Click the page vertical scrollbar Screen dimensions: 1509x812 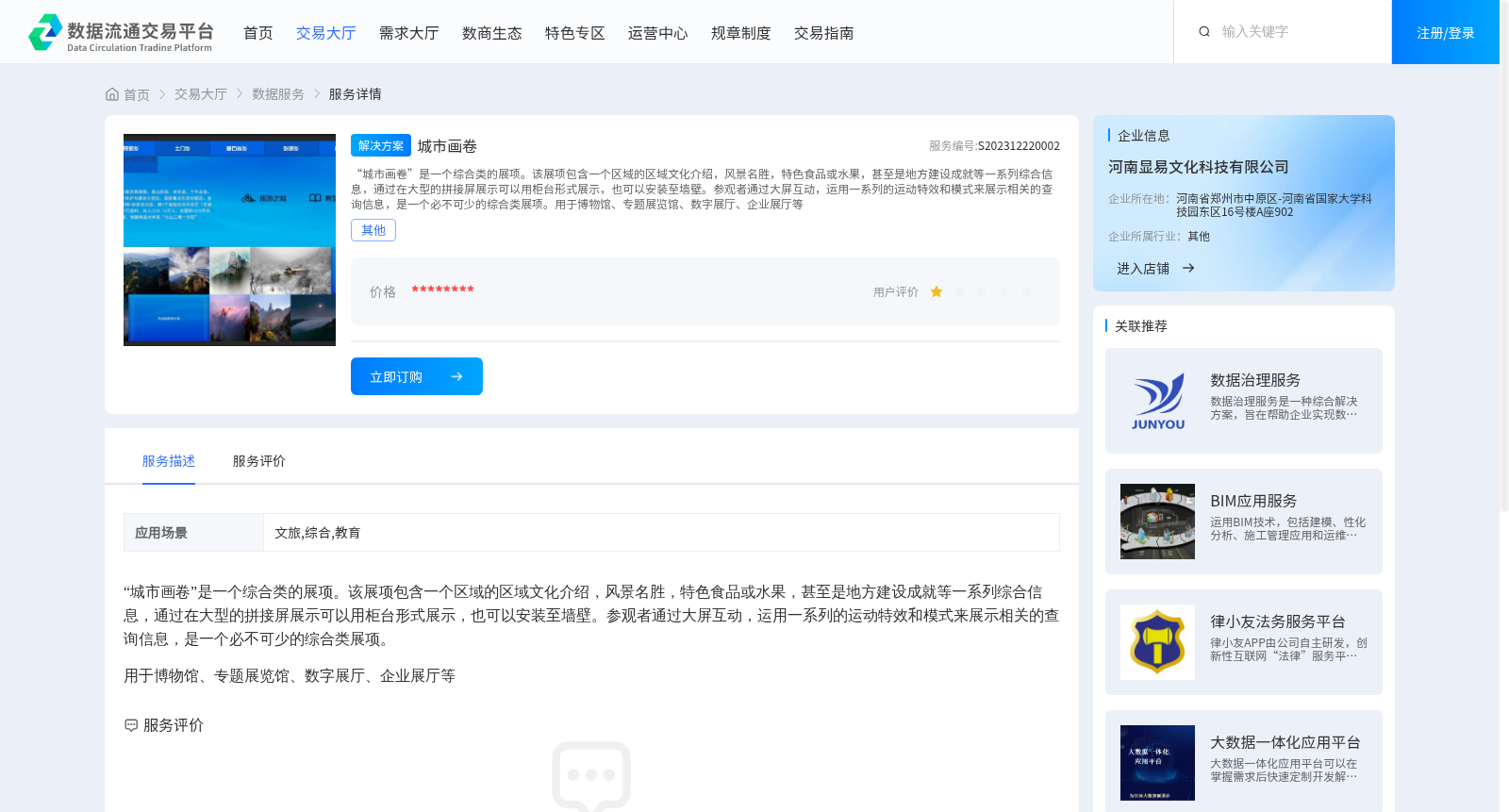click(1504, 255)
